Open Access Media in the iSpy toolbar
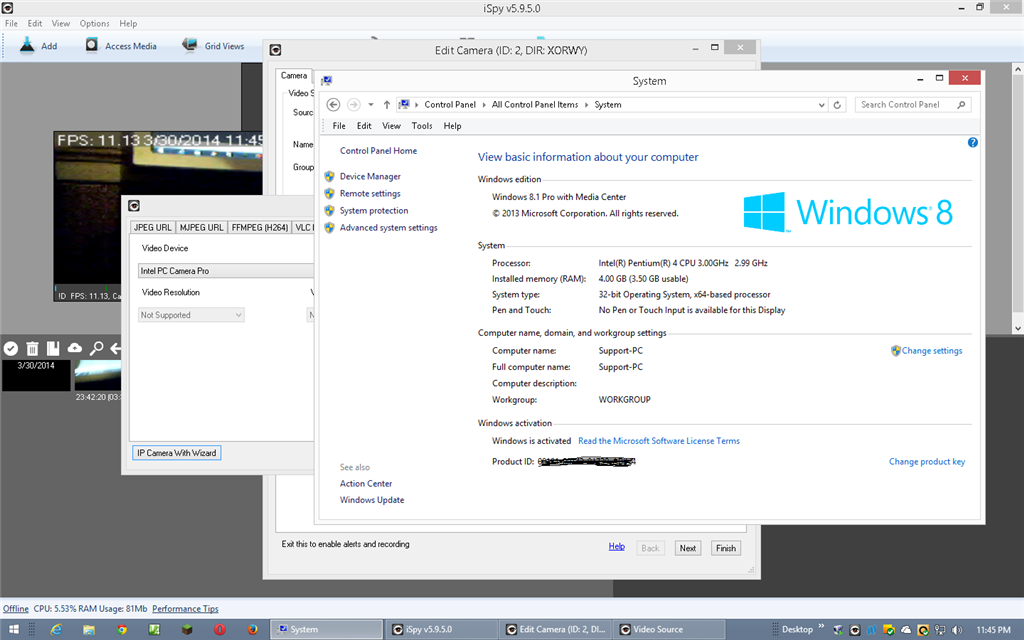 tap(121, 46)
